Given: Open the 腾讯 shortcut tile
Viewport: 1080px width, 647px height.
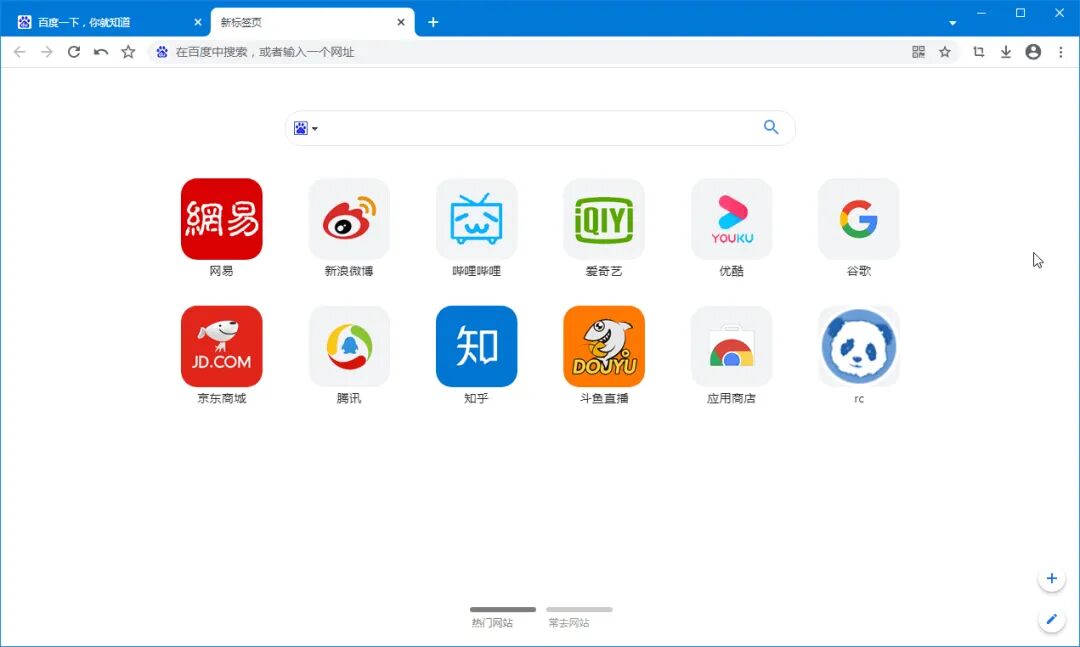Looking at the screenshot, I should pyautogui.click(x=349, y=347).
